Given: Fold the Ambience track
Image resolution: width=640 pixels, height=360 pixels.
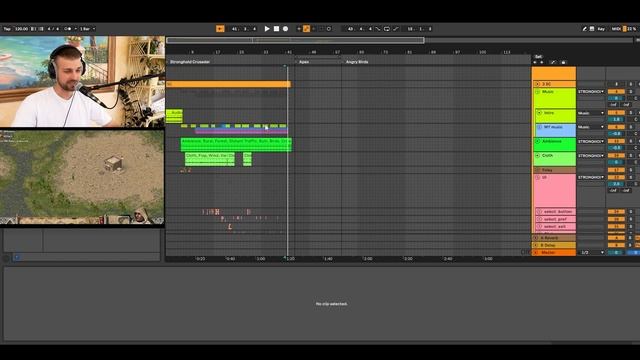Looking at the screenshot, I should pos(538,141).
